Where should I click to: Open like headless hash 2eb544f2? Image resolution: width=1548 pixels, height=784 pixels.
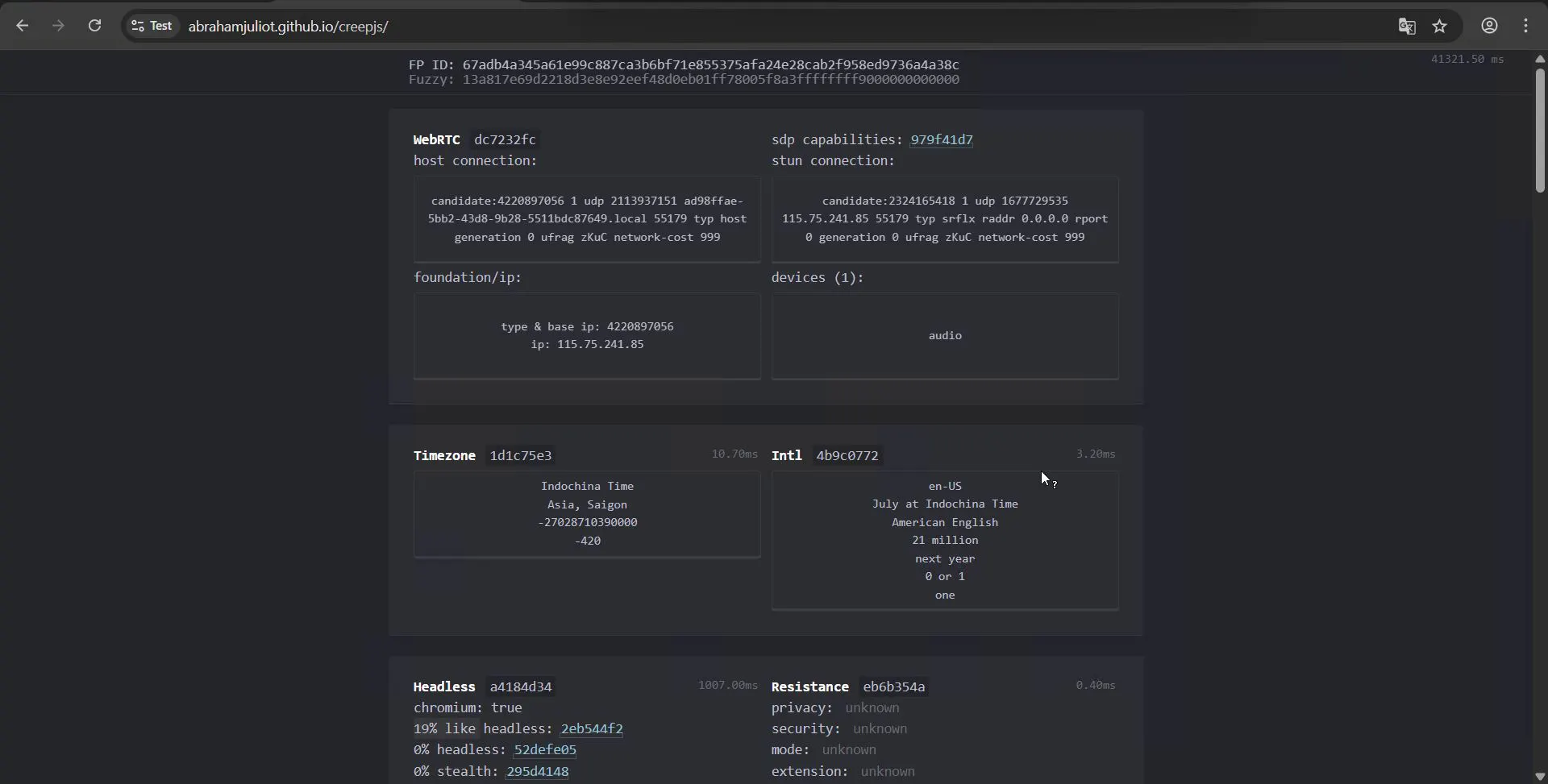(592, 728)
